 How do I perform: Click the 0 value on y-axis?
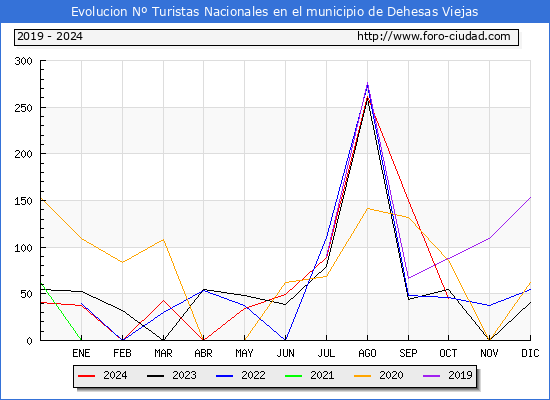click(x=29, y=341)
